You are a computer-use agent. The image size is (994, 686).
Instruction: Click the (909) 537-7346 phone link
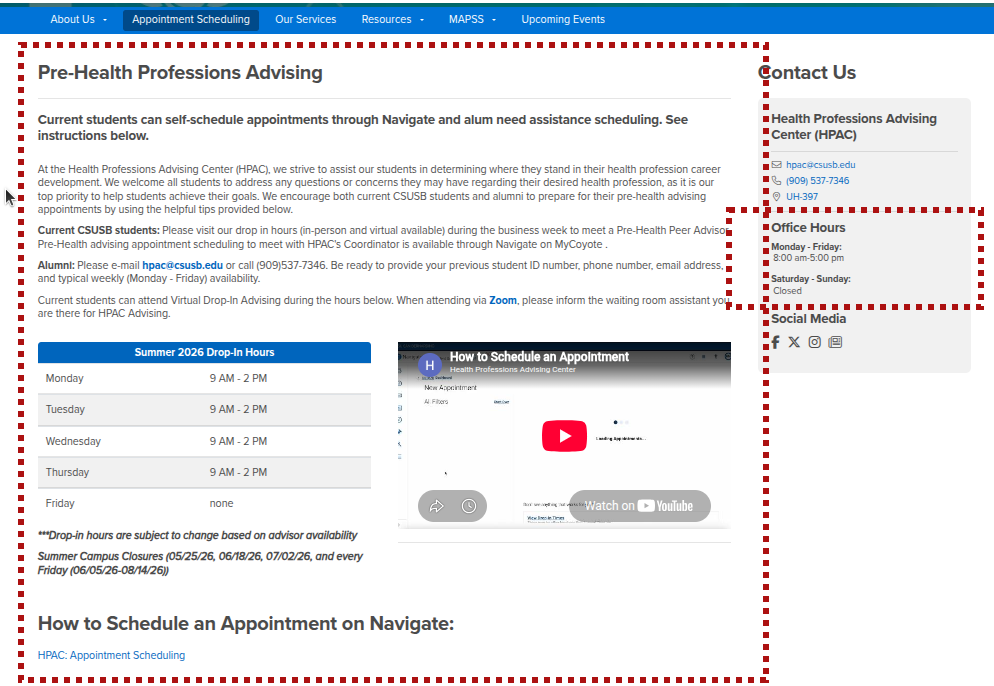coord(817,181)
